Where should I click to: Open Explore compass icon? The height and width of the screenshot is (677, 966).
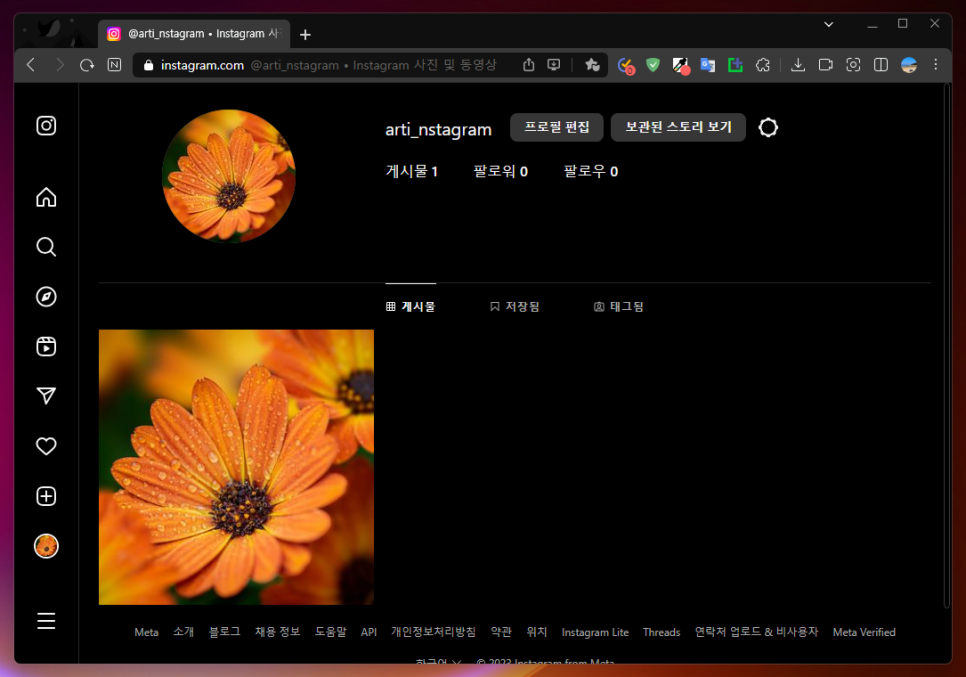[46, 297]
